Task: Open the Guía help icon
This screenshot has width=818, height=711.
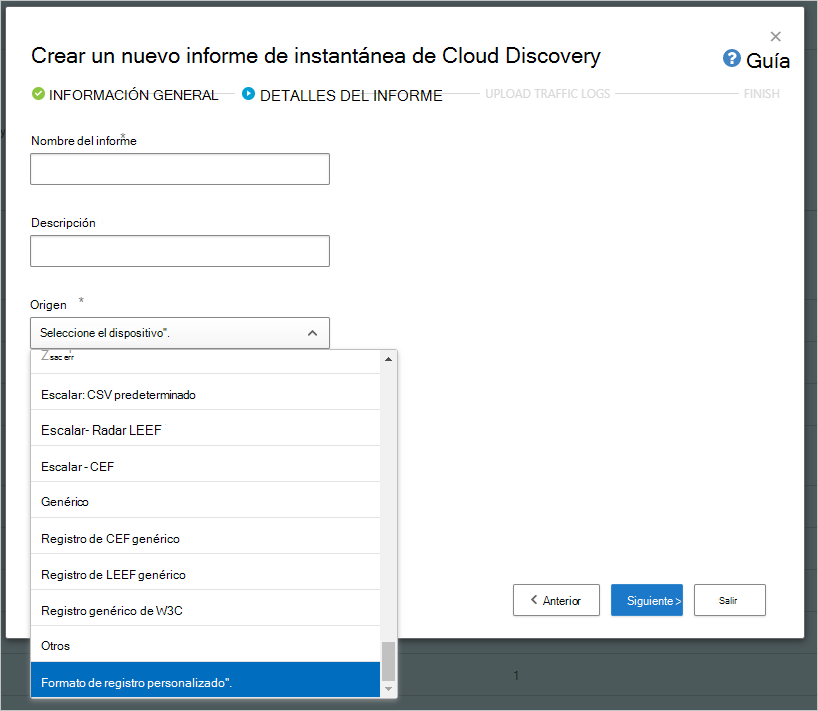Action: [731, 58]
